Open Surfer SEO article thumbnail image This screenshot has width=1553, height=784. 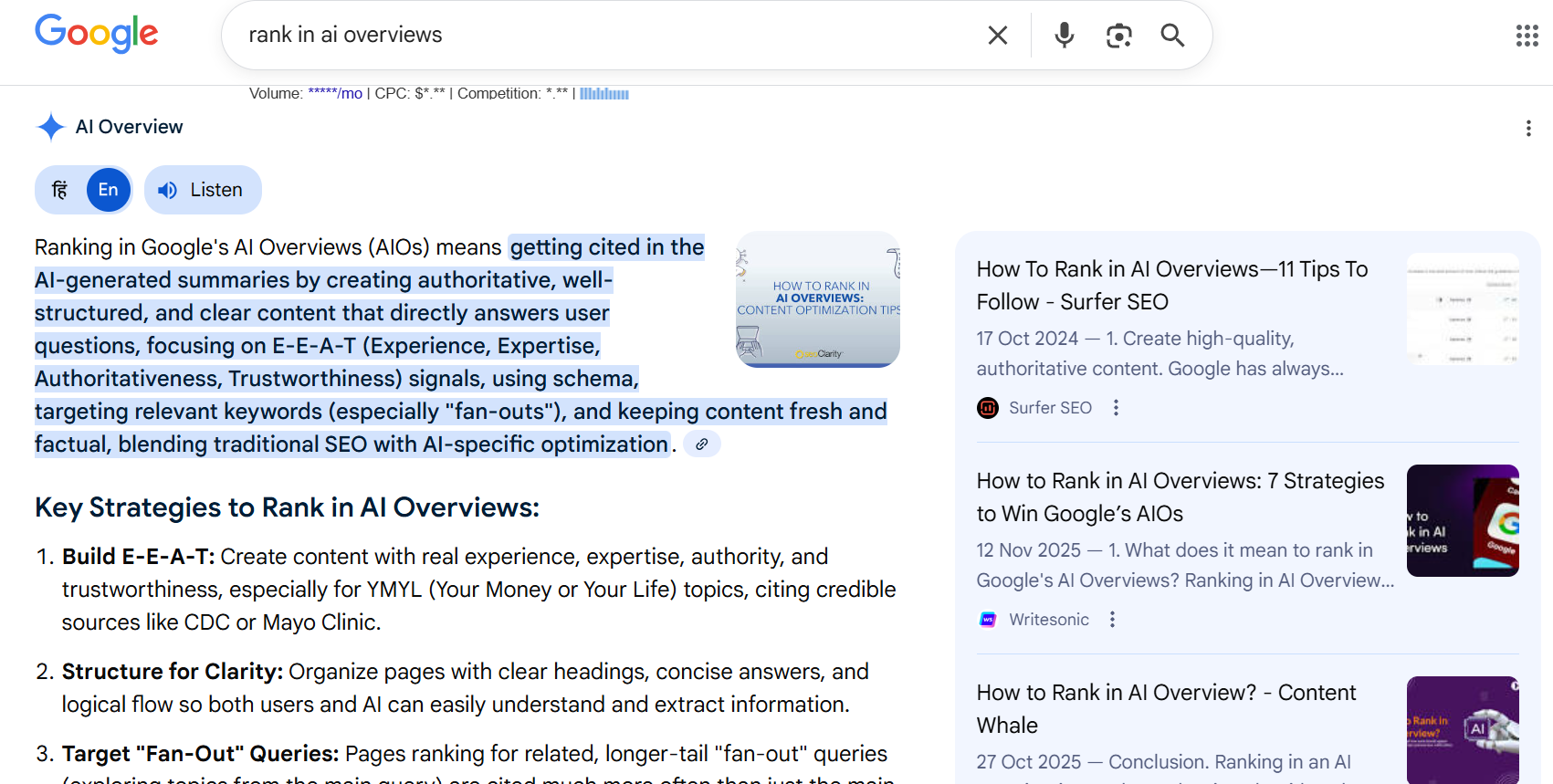tap(1463, 308)
